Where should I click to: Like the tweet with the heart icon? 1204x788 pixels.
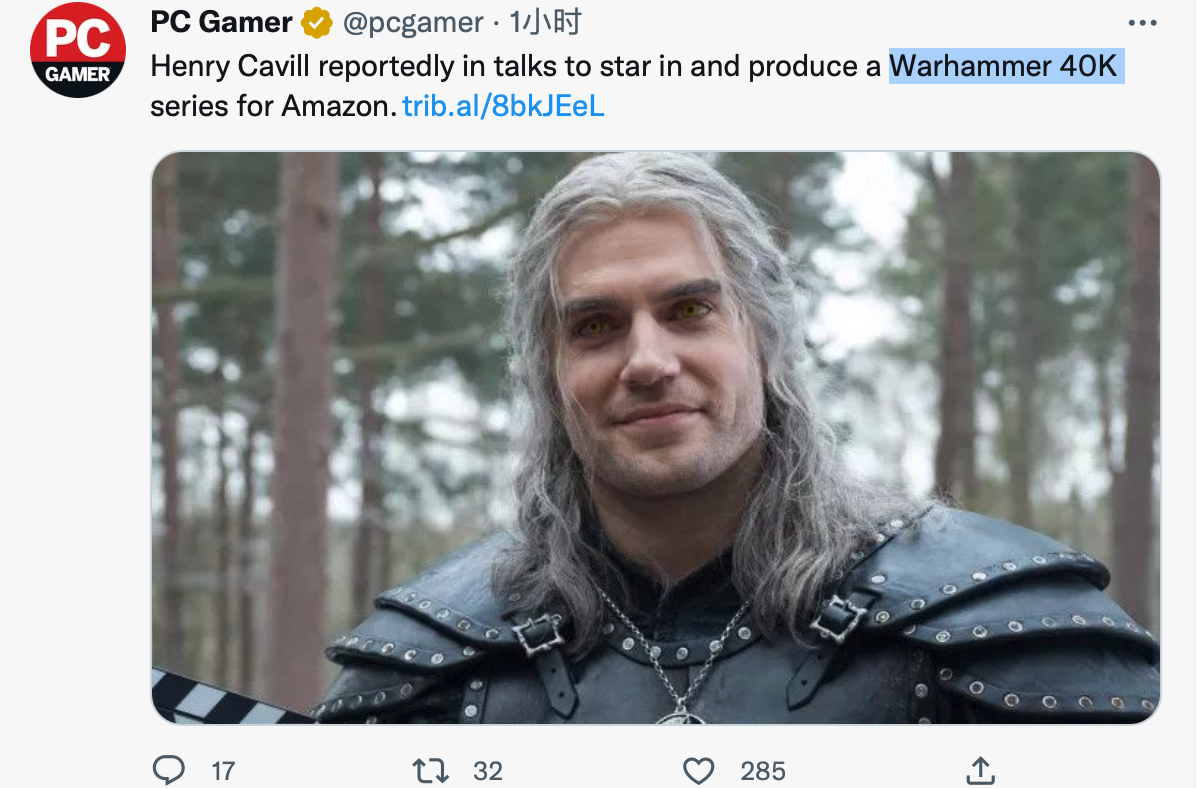click(x=698, y=770)
